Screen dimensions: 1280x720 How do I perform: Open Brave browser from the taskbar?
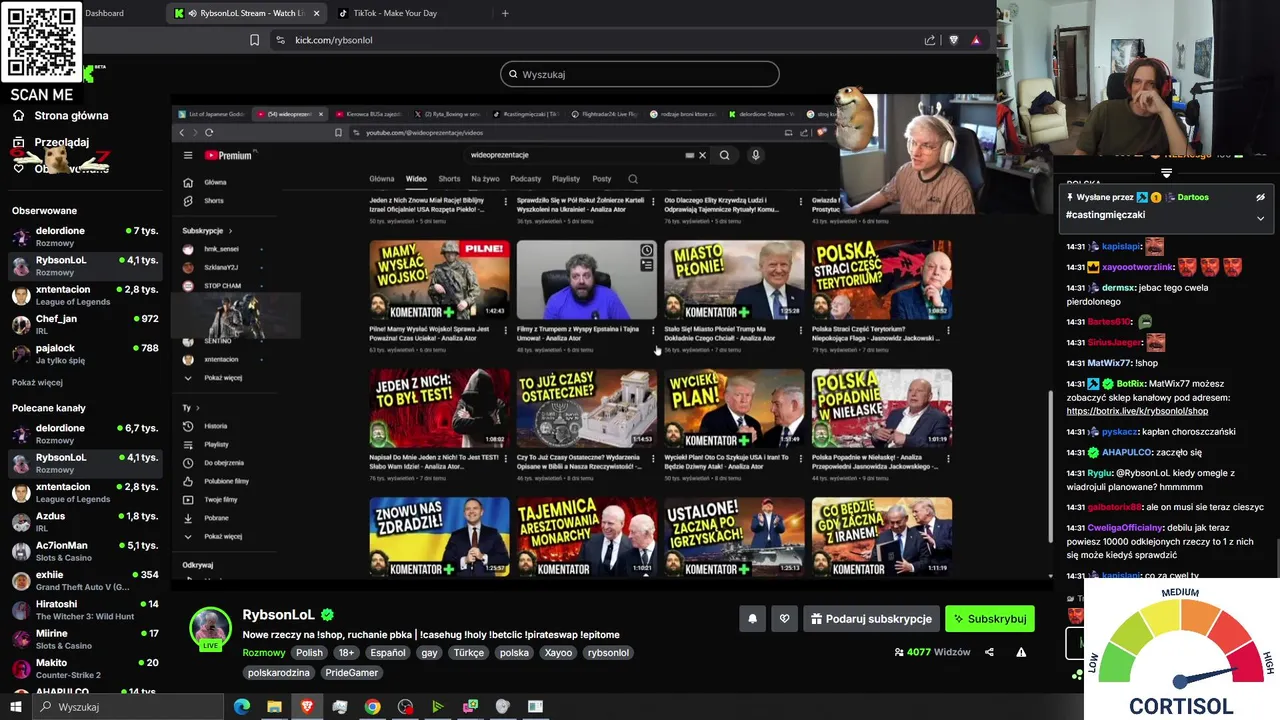[307, 707]
